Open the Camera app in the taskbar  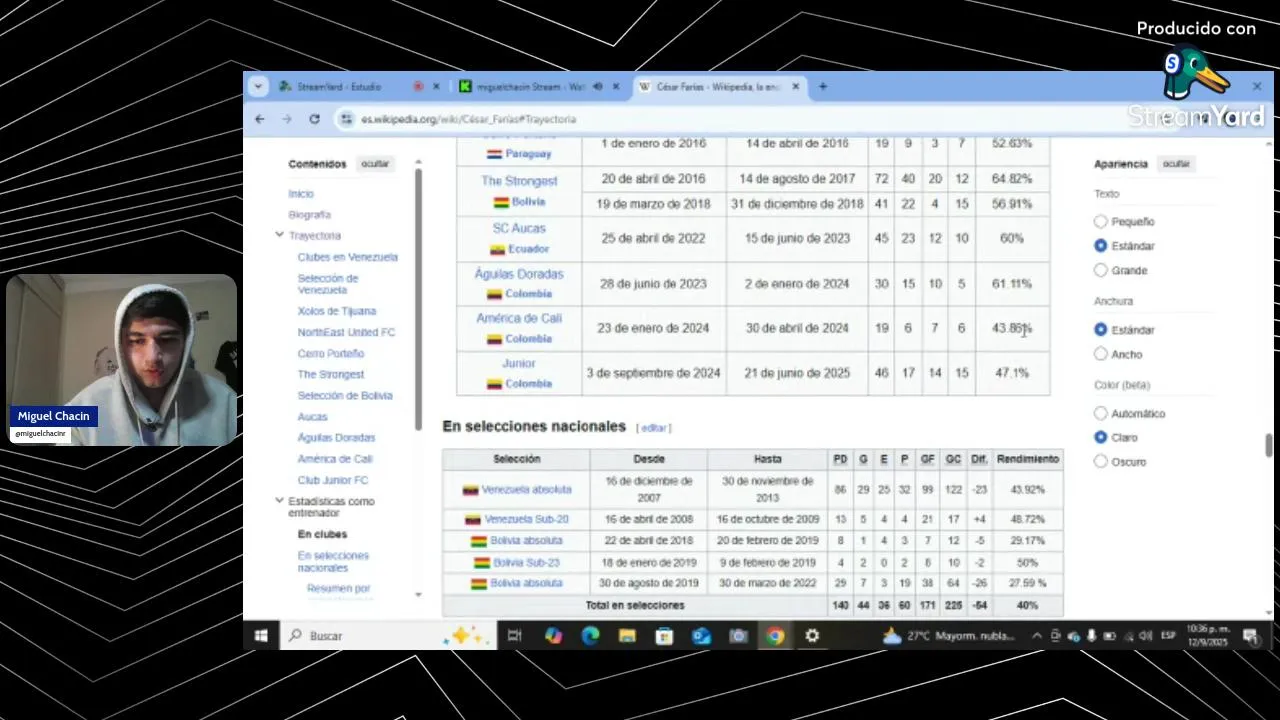click(738, 636)
